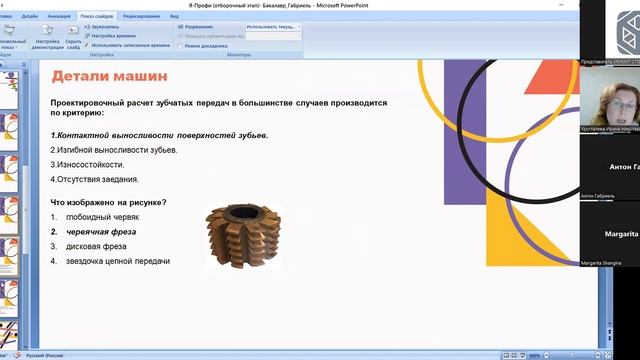Click zoom out minus button
Image resolution: width=640 pixels, height=360 pixels.
[x=547, y=356]
